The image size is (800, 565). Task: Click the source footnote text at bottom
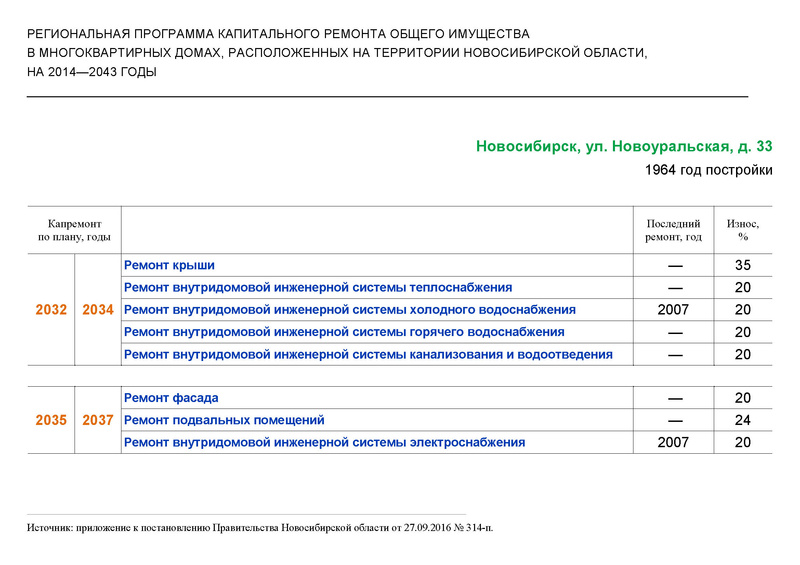click(260, 528)
